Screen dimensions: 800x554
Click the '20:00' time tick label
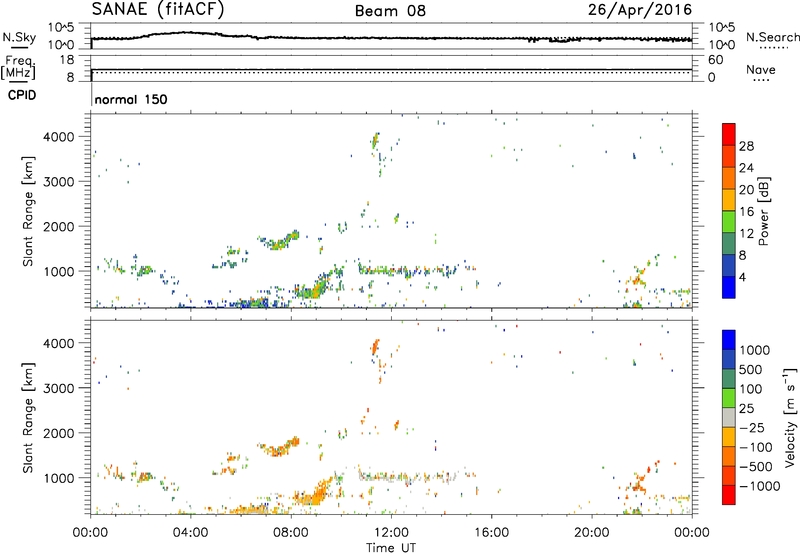(x=591, y=533)
